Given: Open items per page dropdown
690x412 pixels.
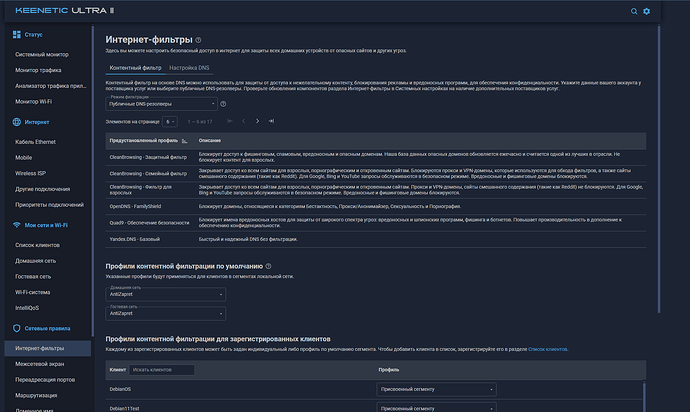Looking at the screenshot, I should pyautogui.click(x=170, y=121).
